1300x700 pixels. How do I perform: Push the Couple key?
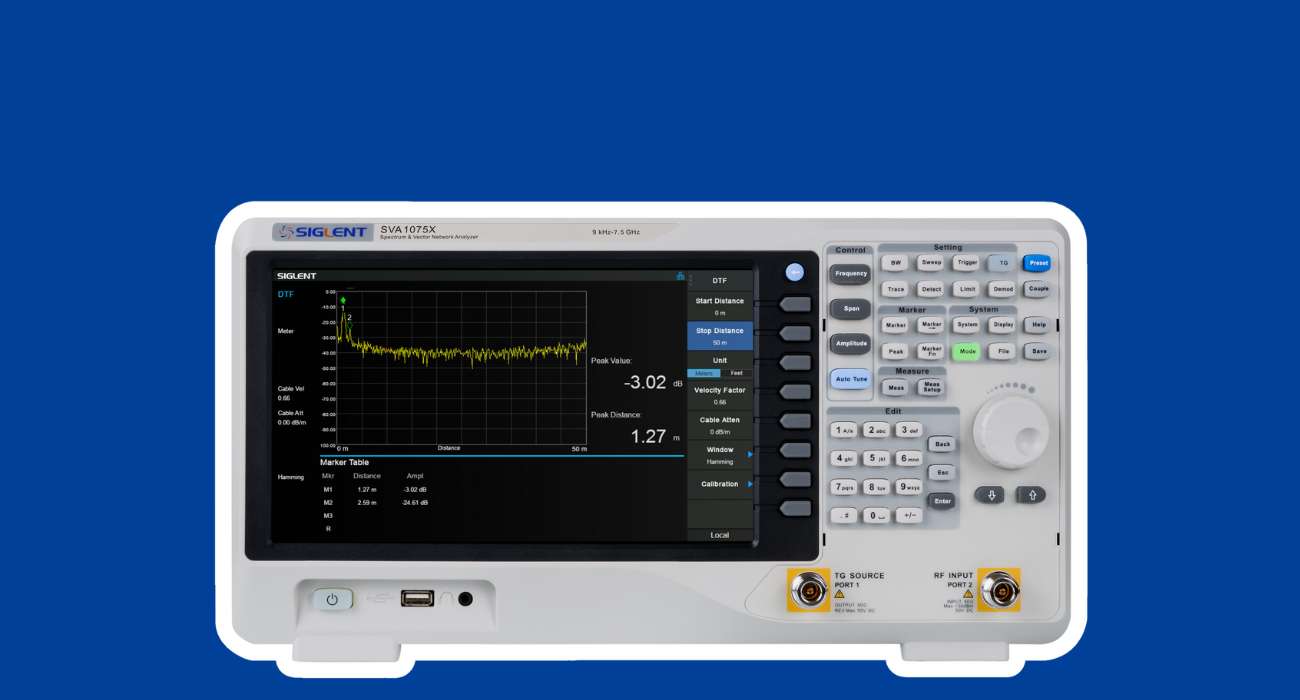click(x=1038, y=289)
